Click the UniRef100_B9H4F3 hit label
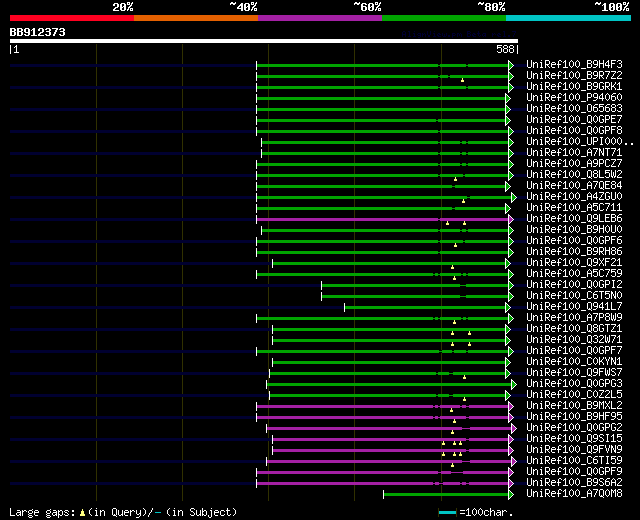This screenshot has height=520, width=640. point(574,64)
